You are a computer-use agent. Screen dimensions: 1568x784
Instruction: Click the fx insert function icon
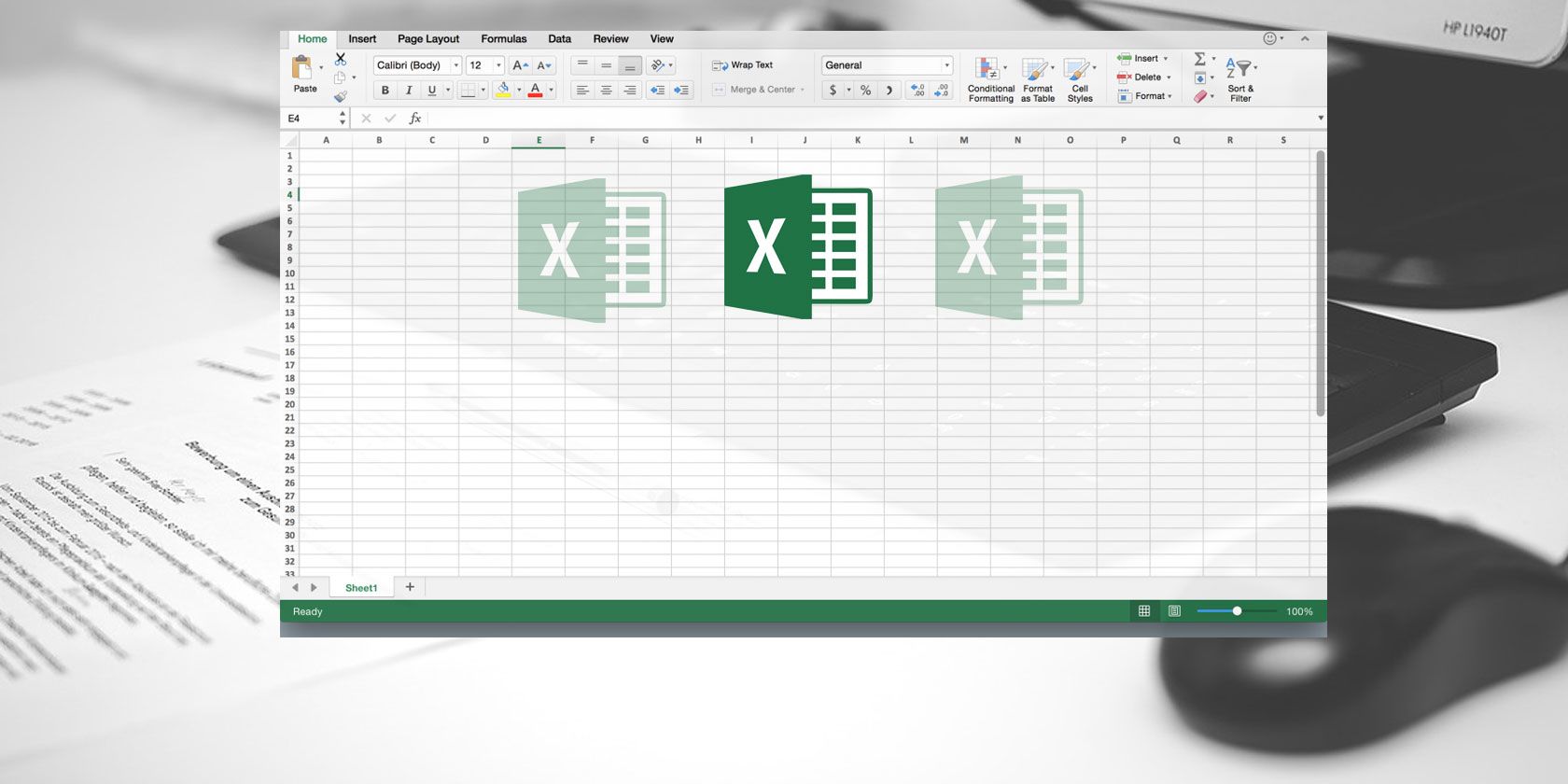pyautogui.click(x=415, y=119)
